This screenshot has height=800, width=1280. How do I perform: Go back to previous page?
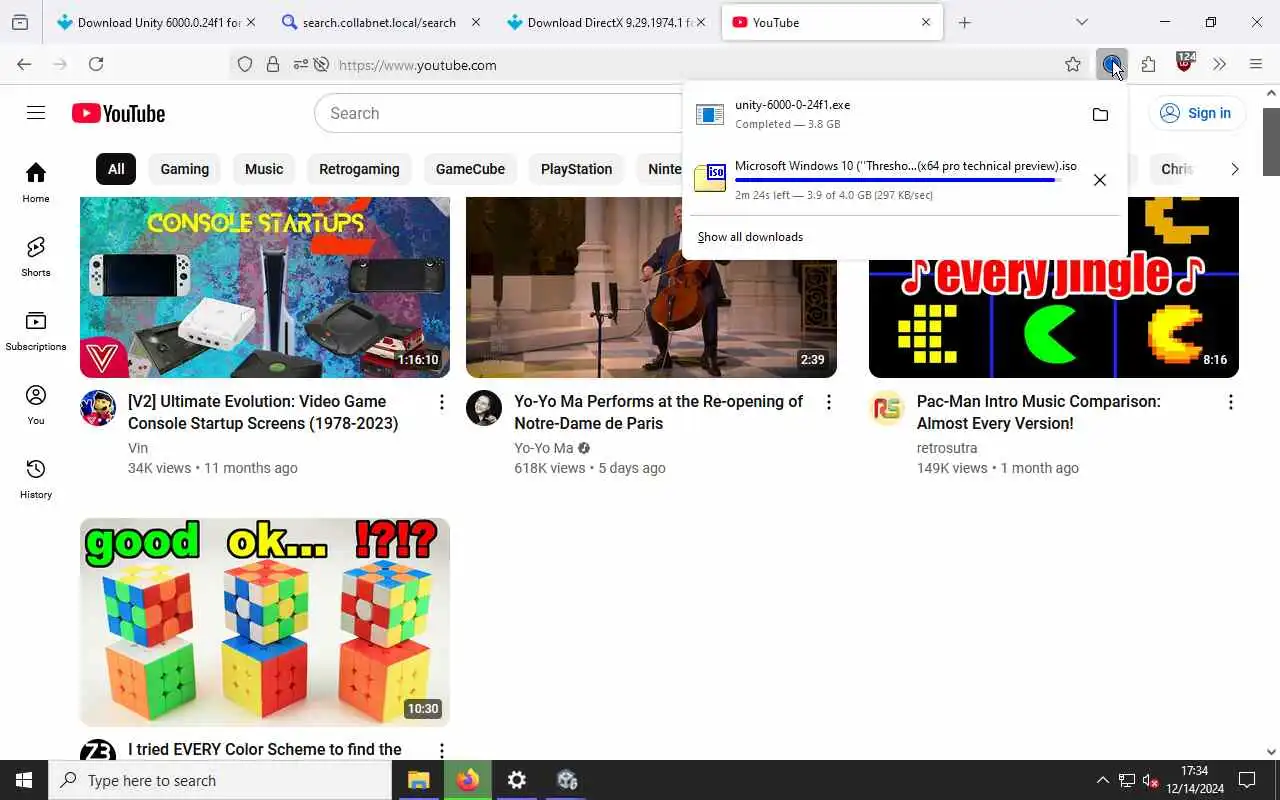24,64
